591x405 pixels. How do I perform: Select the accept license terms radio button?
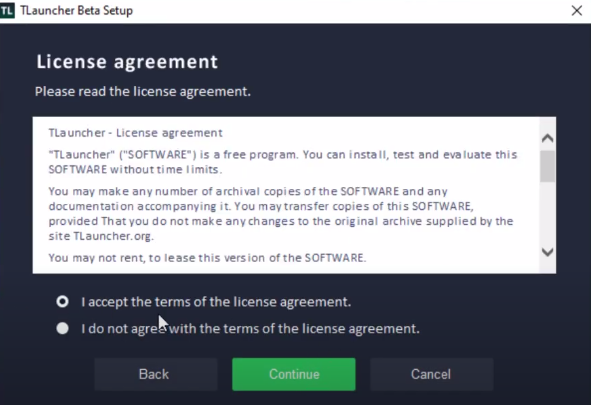coord(63,301)
